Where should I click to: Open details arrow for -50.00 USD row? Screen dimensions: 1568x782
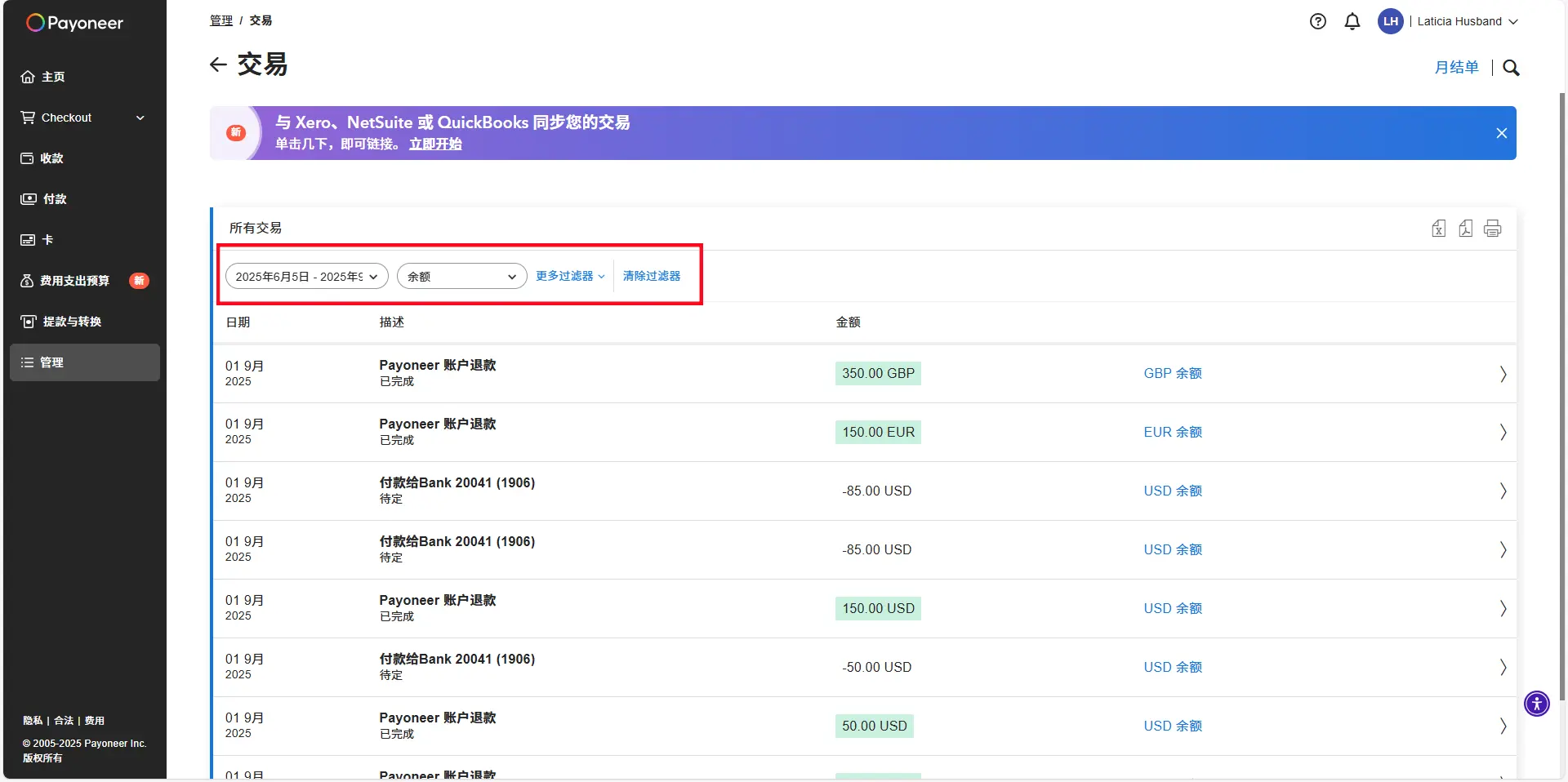[1503, 668]
